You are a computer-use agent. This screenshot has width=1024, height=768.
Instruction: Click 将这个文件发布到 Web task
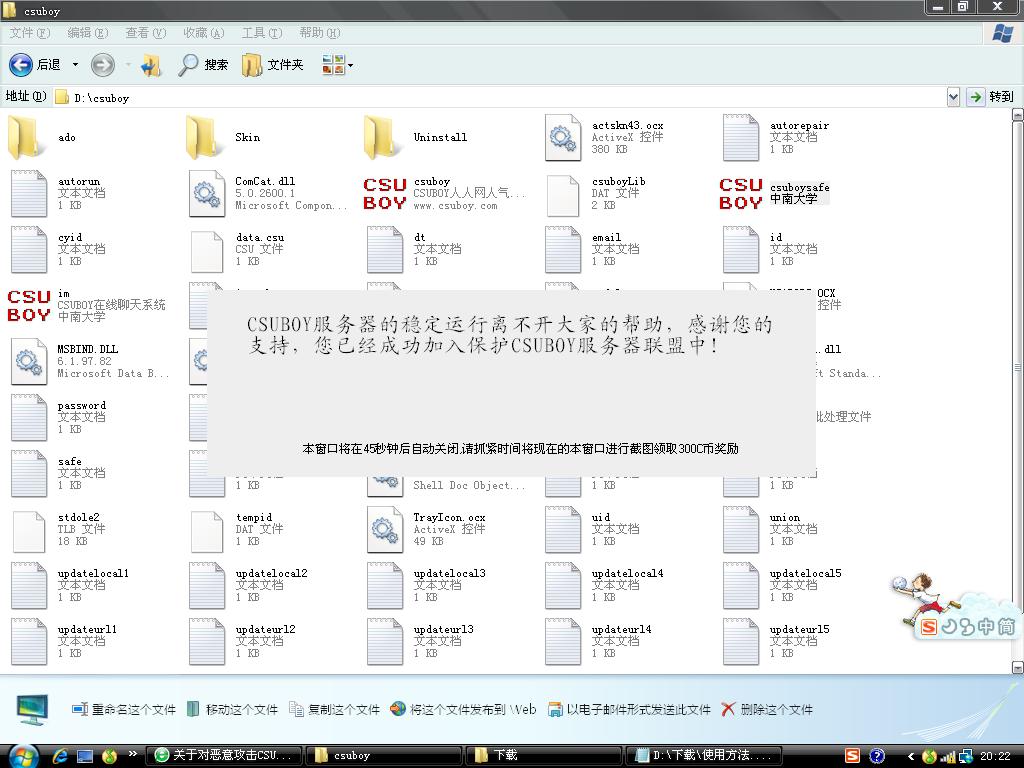click(463, 709)
